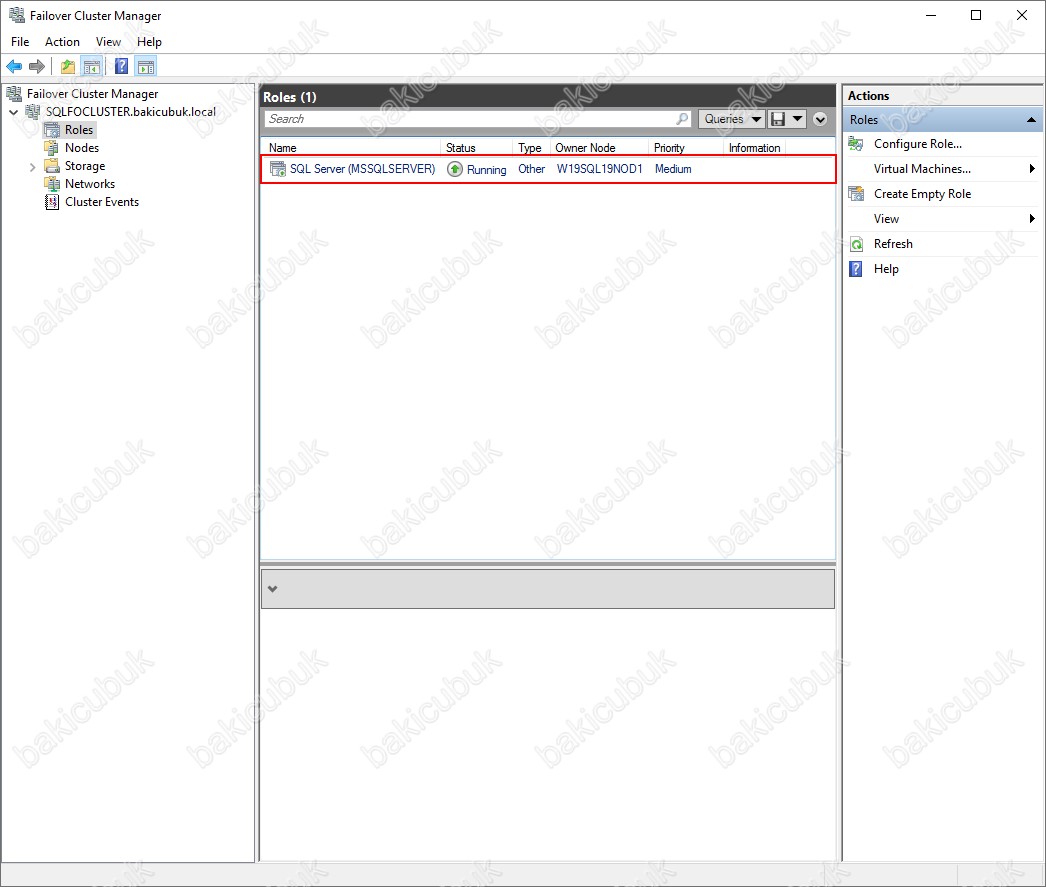Click the search magnifier icon
The height and width of the screenshot is (887, 1046).
point(682,119)
